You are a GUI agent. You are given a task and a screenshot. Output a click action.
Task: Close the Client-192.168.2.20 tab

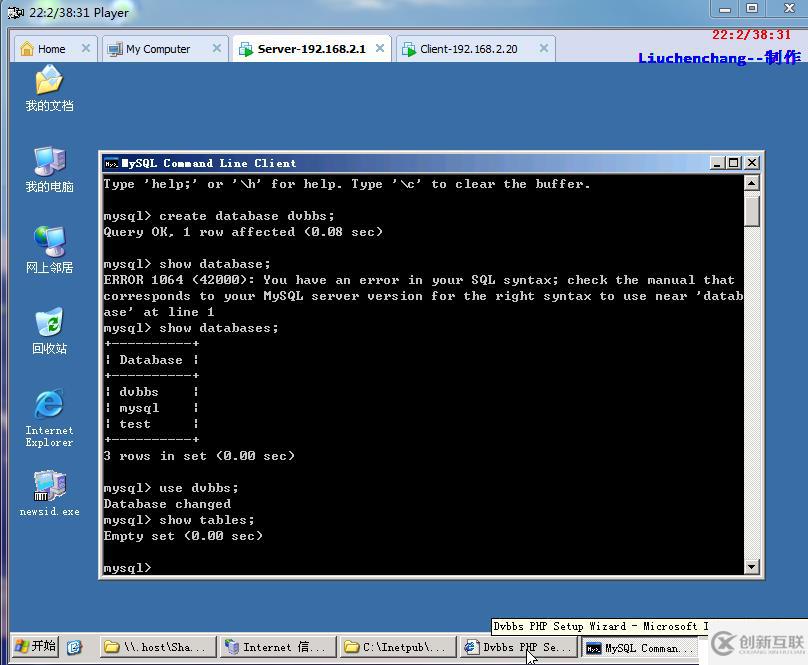pyautogui.click(x=544, y=48)
